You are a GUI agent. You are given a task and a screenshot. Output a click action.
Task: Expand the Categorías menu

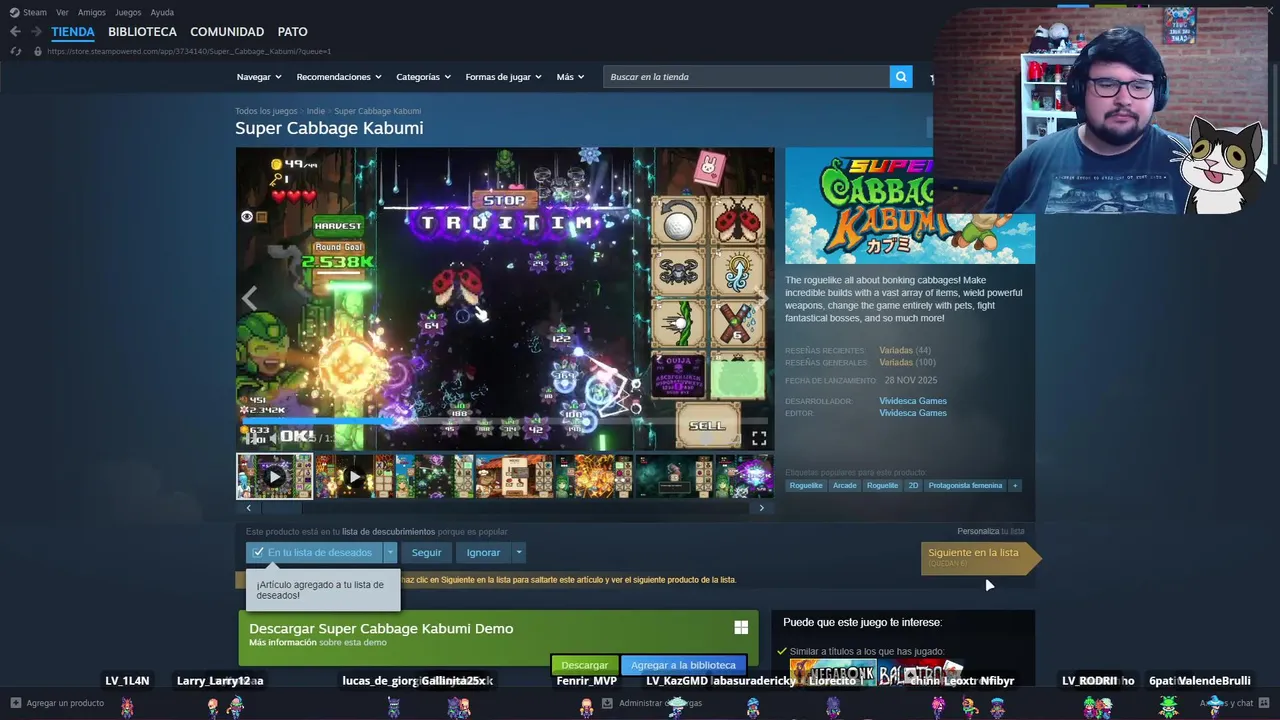423,77
